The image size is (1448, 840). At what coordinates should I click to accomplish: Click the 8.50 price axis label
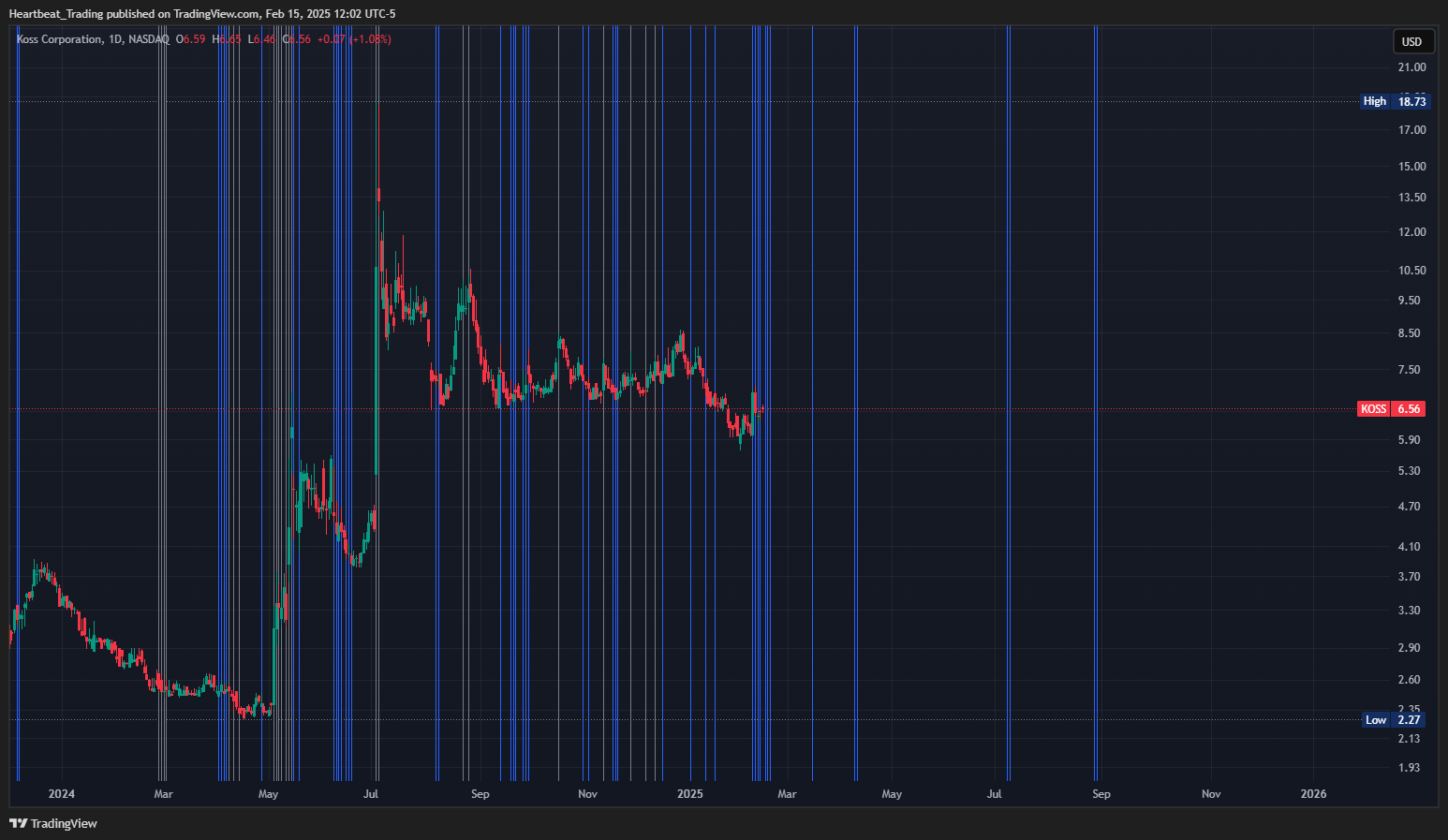tap(1409, 333)
